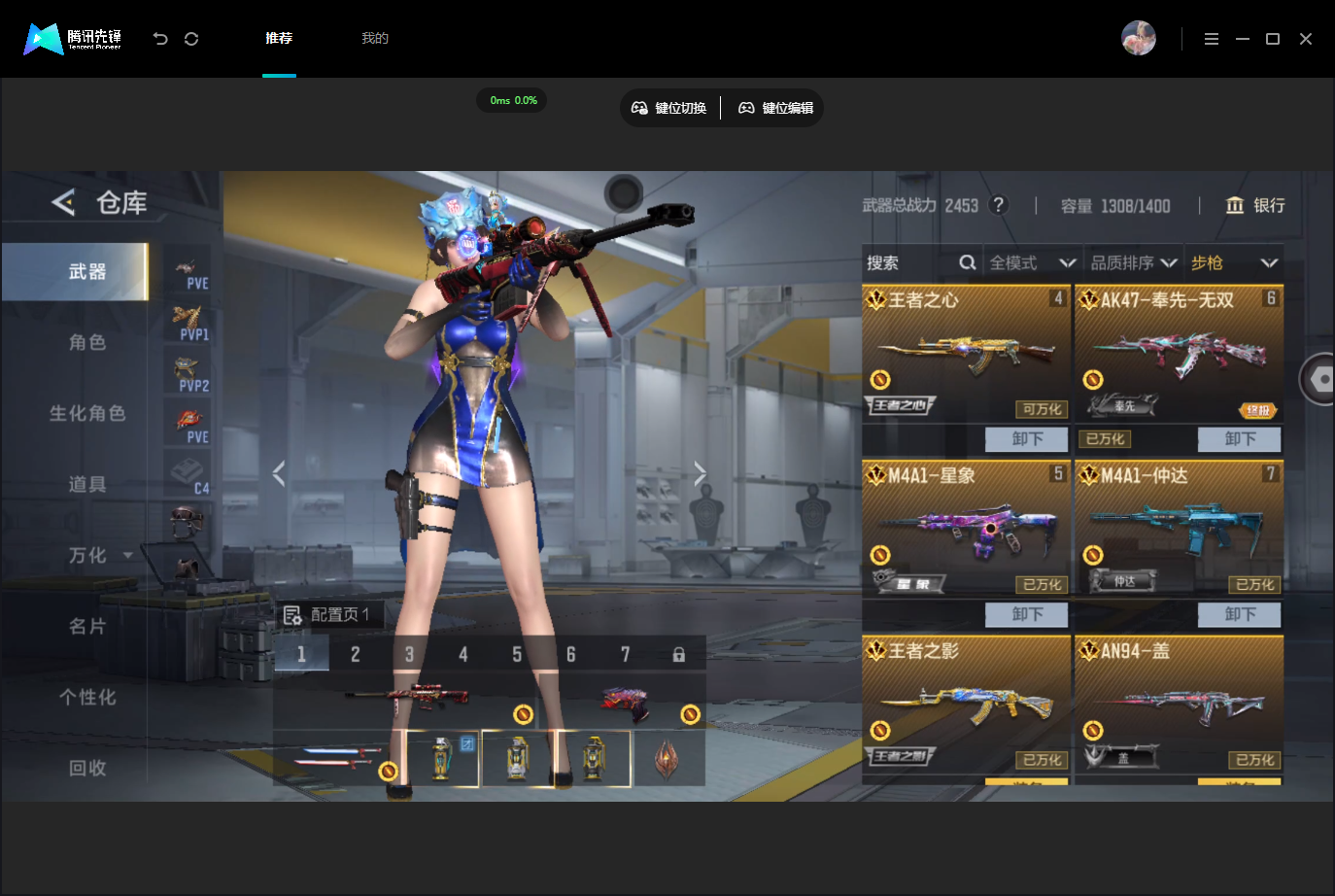Rotate character view with left arrow

tap(279, 473)
